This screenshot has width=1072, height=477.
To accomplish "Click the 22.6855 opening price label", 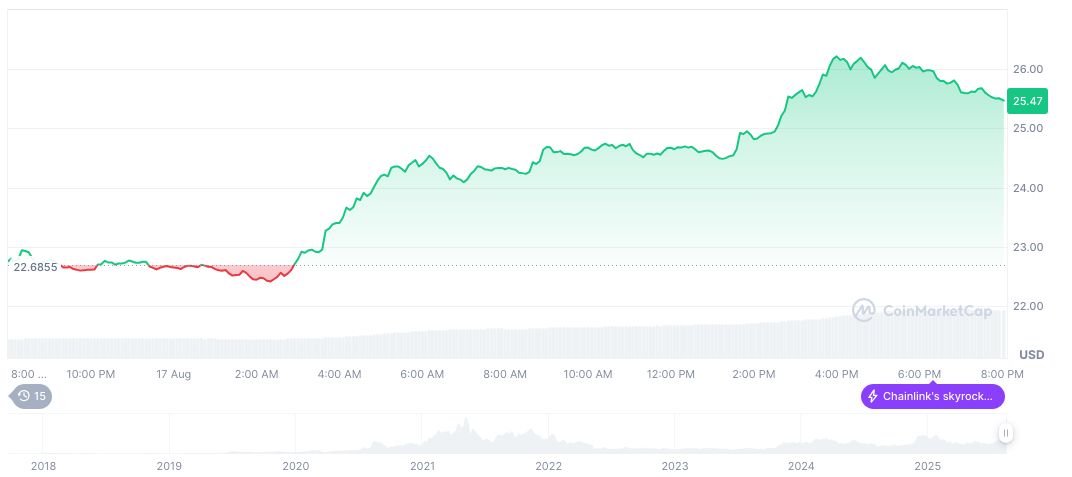I will [35, 267].
